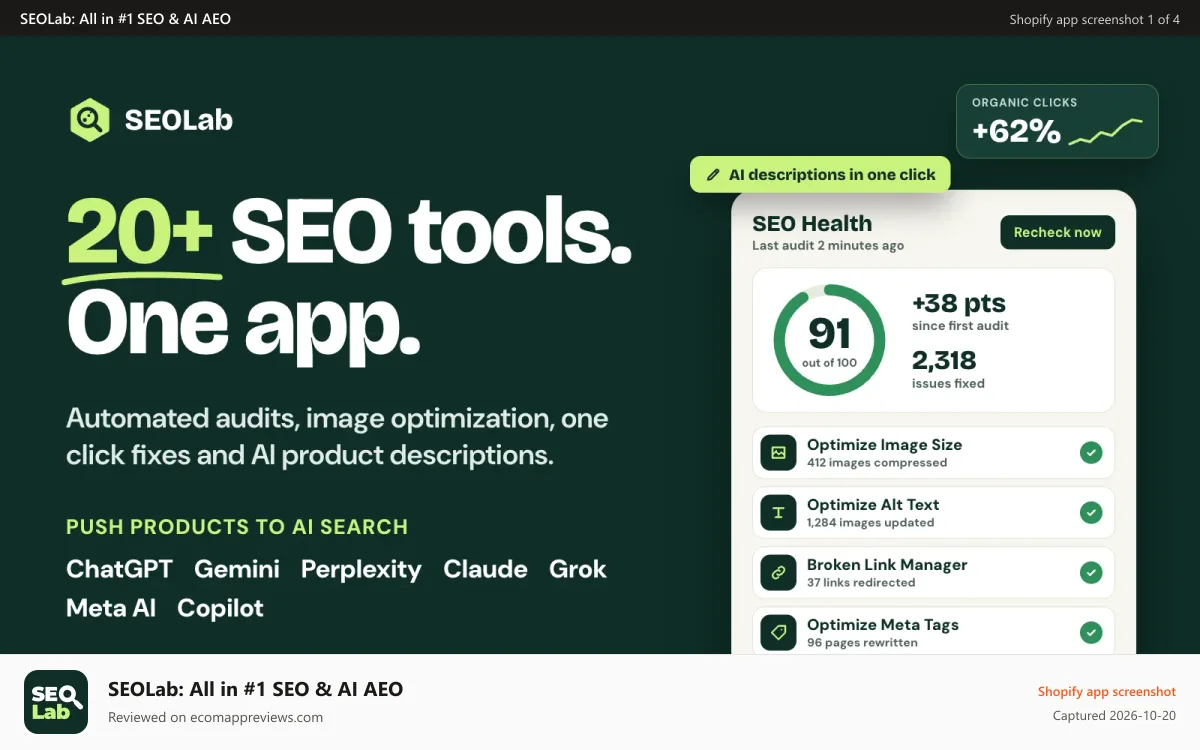1200x750 pixels.
Task: Click the SEOLab hexagon logo icon
Action: coord(89,120)
